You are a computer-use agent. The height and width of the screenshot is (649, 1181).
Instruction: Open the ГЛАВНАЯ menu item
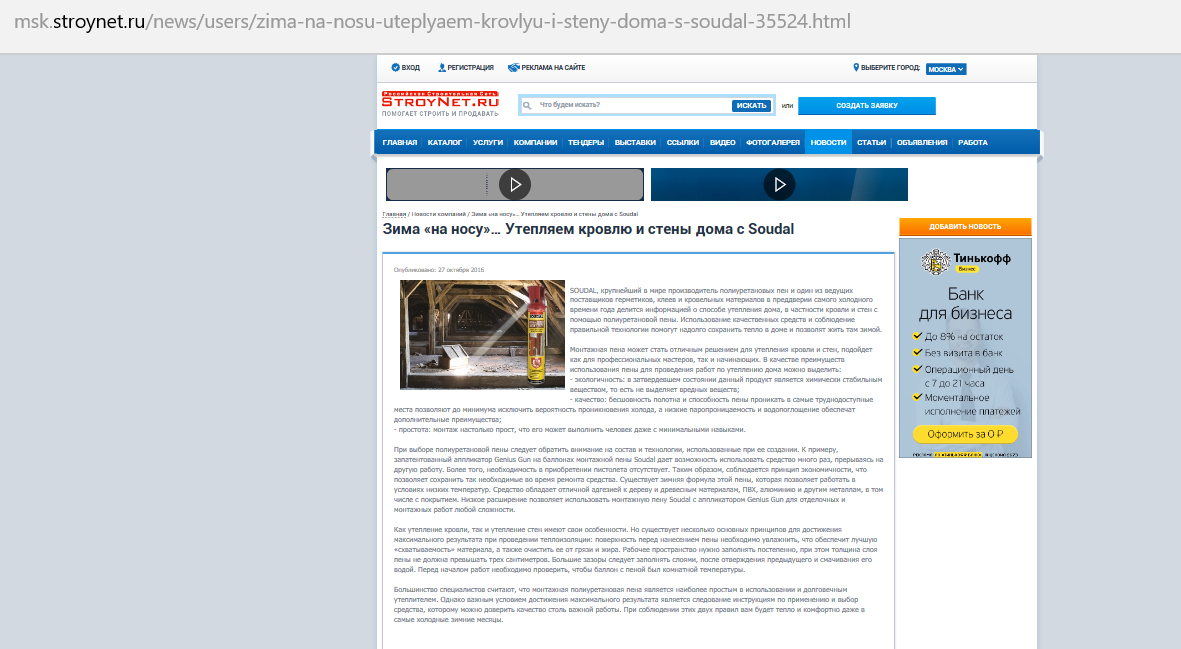[399, 142]
